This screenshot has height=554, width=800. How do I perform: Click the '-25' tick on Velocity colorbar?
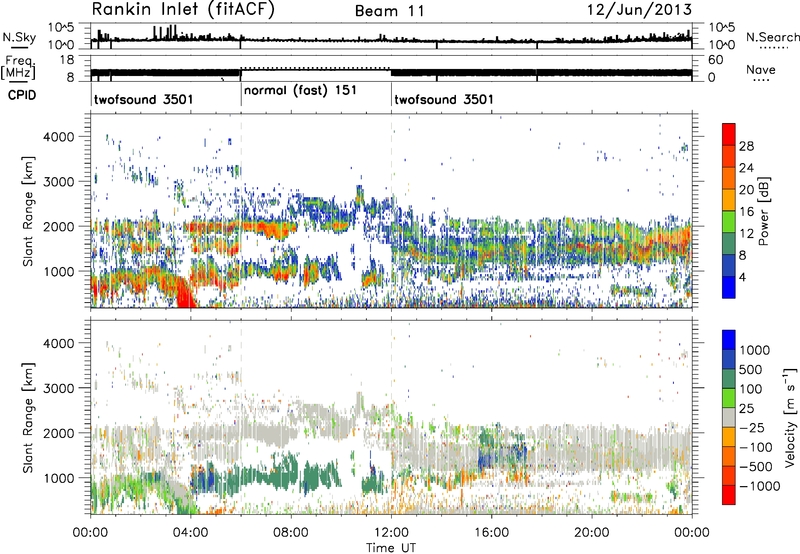753,428
